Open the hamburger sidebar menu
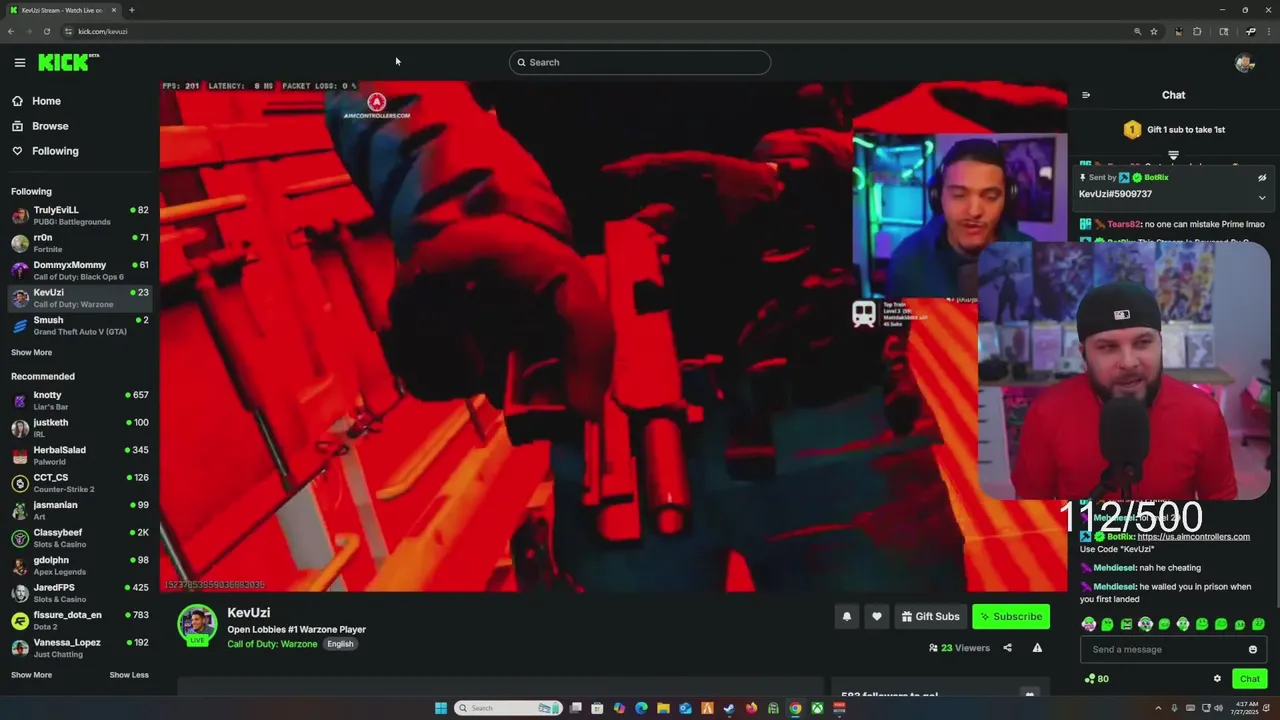Screen dimensions: 1280x720 pyautogui.click(x=20, y=62)
